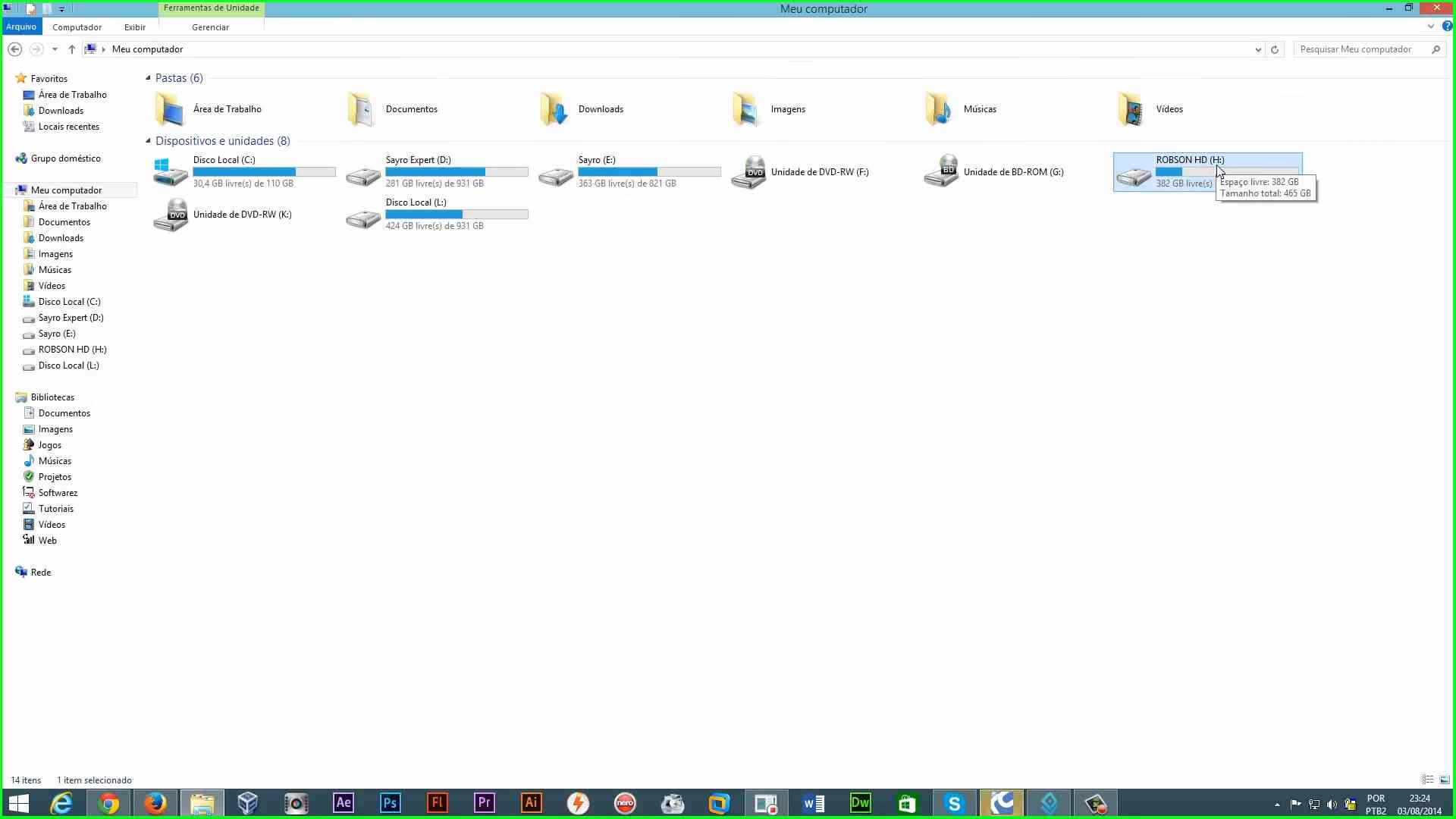Launch Adobe Photoshop from taskbar
This screenshot has width=1456, height=819.
(390, 803)
